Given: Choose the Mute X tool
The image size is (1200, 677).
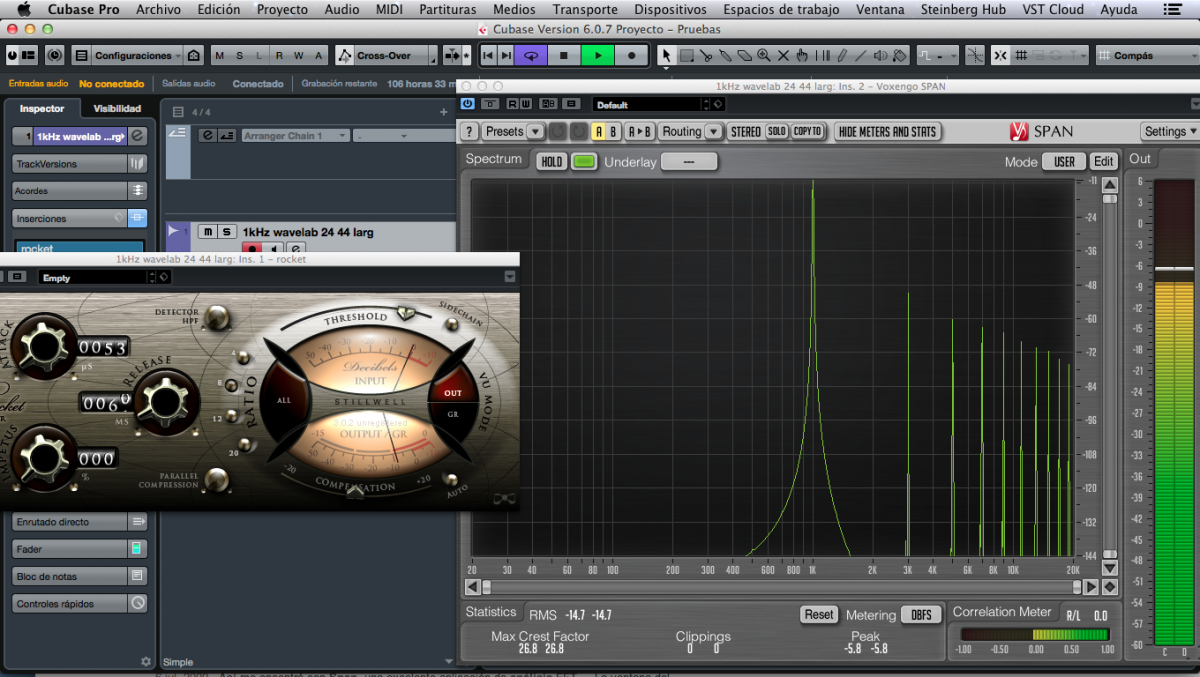Looking at the screenshot, I should 783,56.
